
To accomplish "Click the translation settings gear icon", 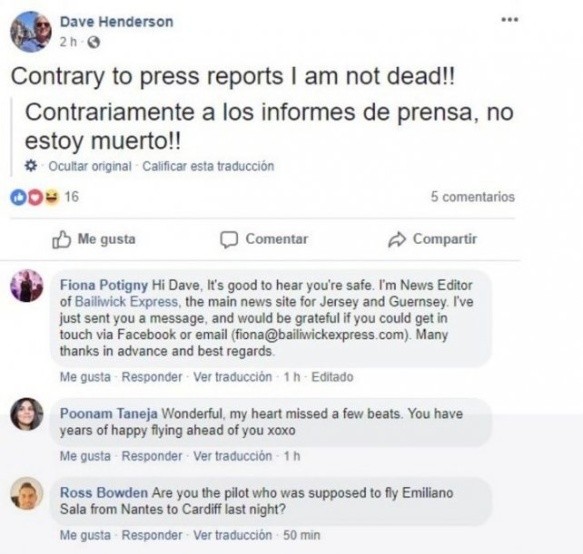I will (x=31, y=165).
